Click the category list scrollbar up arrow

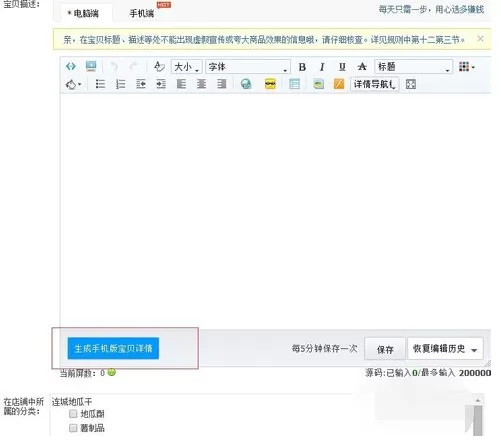point(478,400)
